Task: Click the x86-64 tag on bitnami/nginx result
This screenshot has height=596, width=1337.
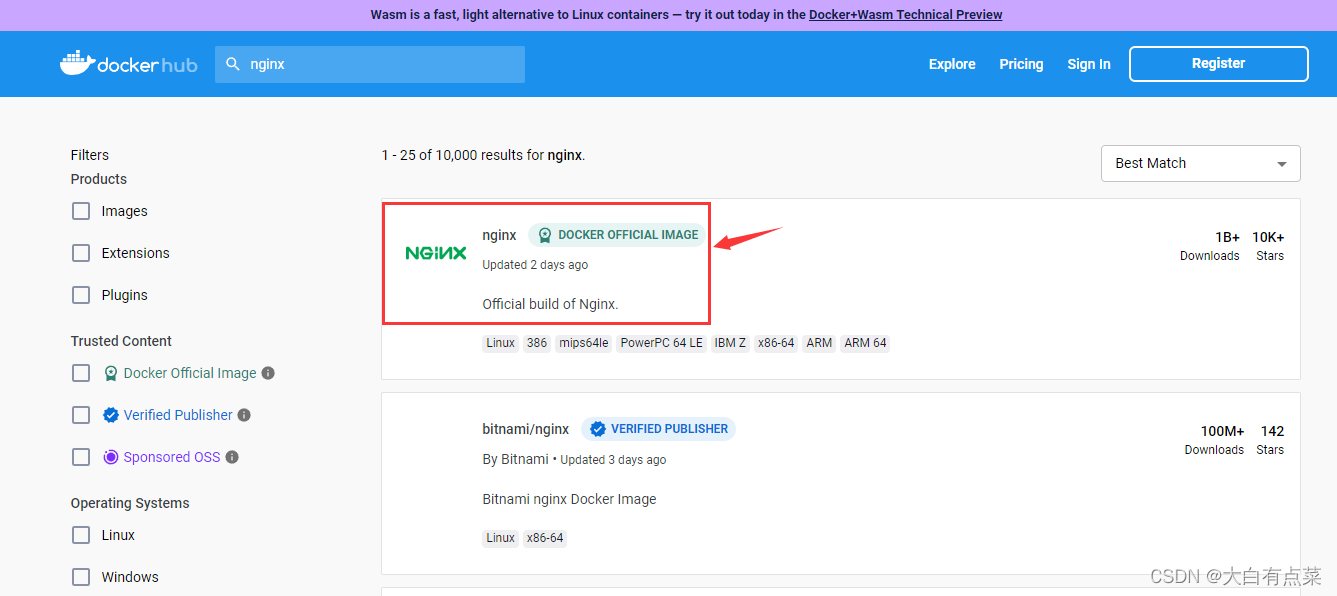Action: pos(545,538)
